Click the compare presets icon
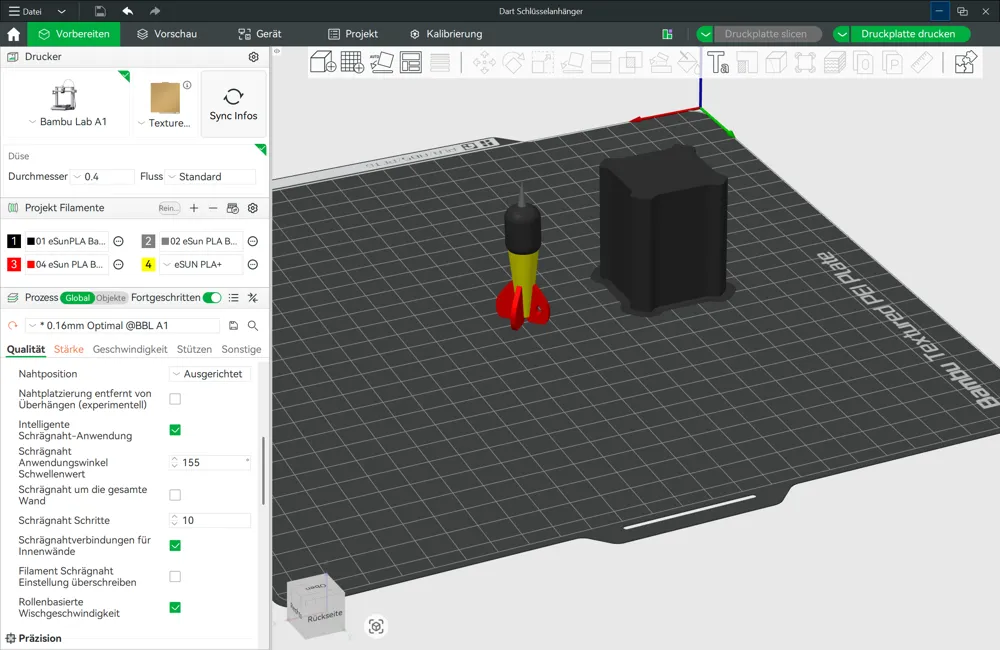The width and height of the screenshot is (1000, 650). point(253,298)
